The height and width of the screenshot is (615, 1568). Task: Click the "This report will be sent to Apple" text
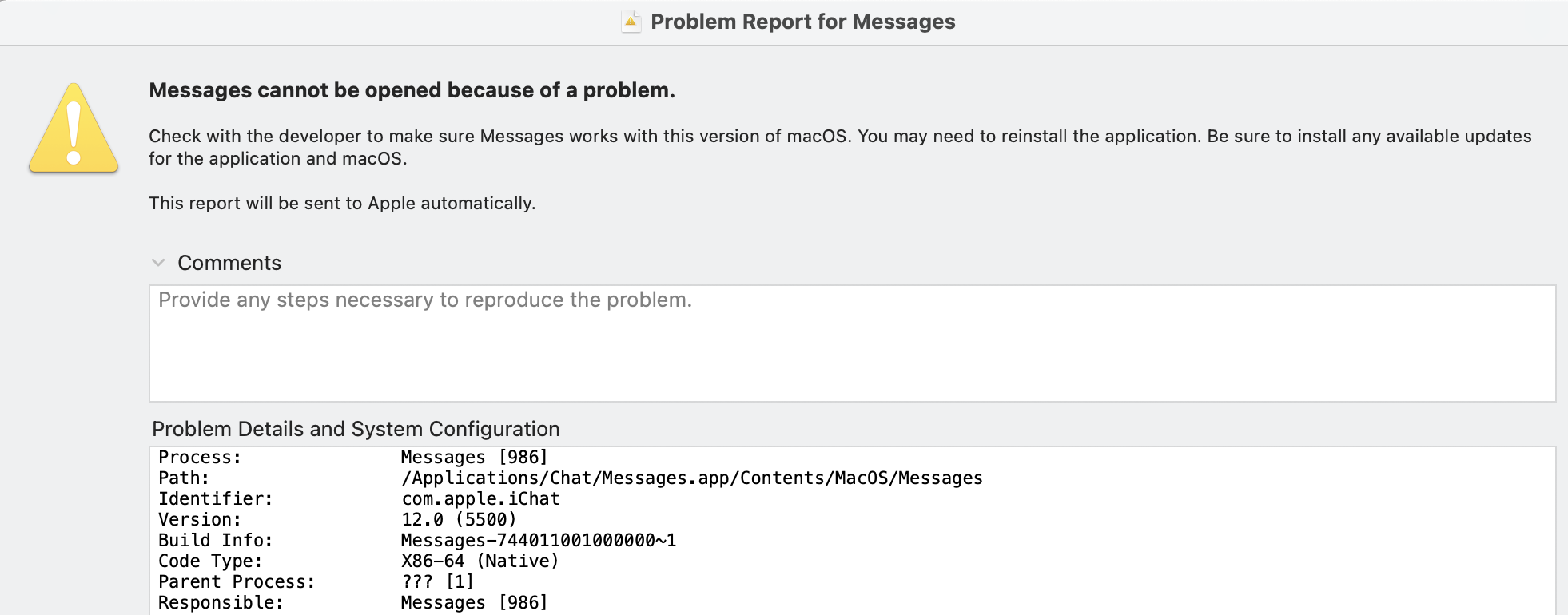coord(342,203)
